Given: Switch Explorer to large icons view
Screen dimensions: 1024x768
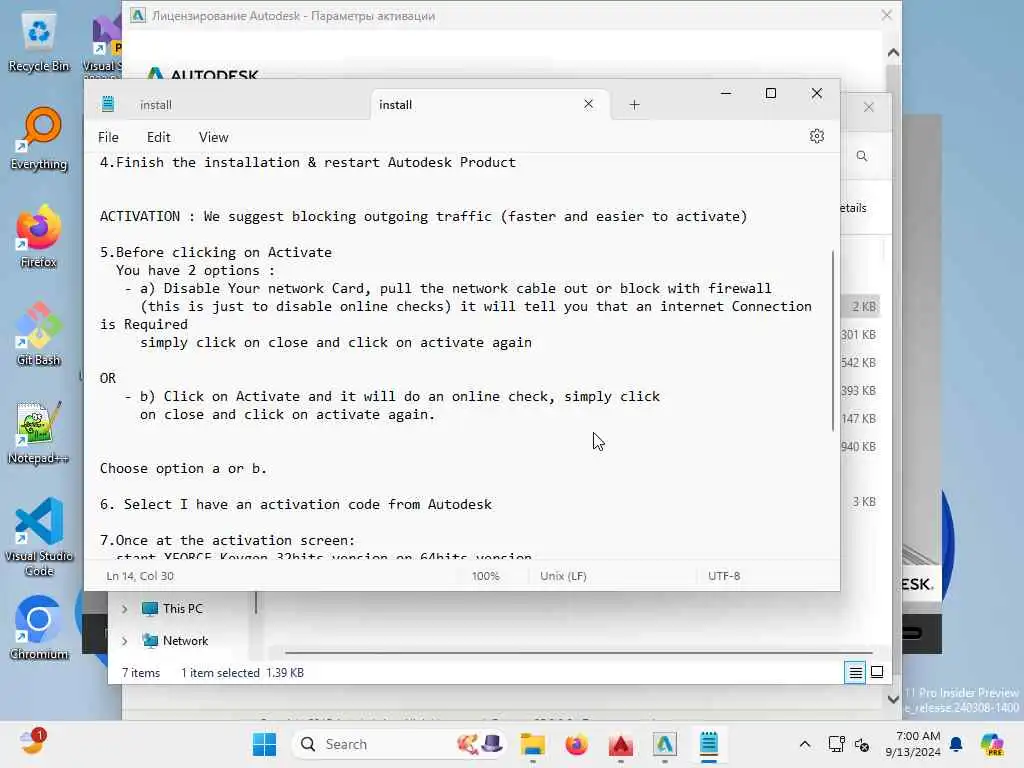Looking at the screenshot, I should coord(877,673).
